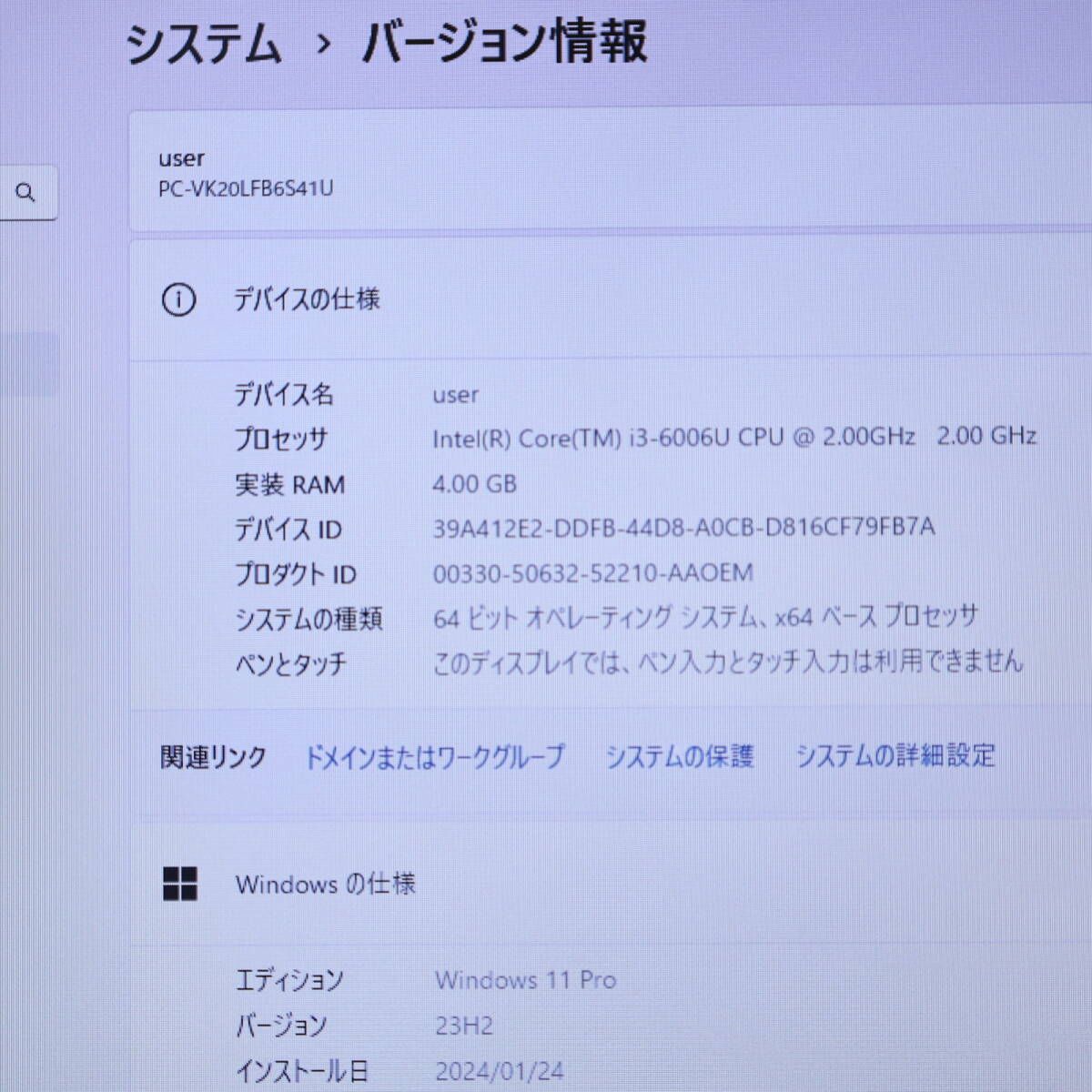Click the PC-VK20LFB6S41U model name
Image resolution: width=1092 pixels, height=1092 pixels.
point(246,188)
